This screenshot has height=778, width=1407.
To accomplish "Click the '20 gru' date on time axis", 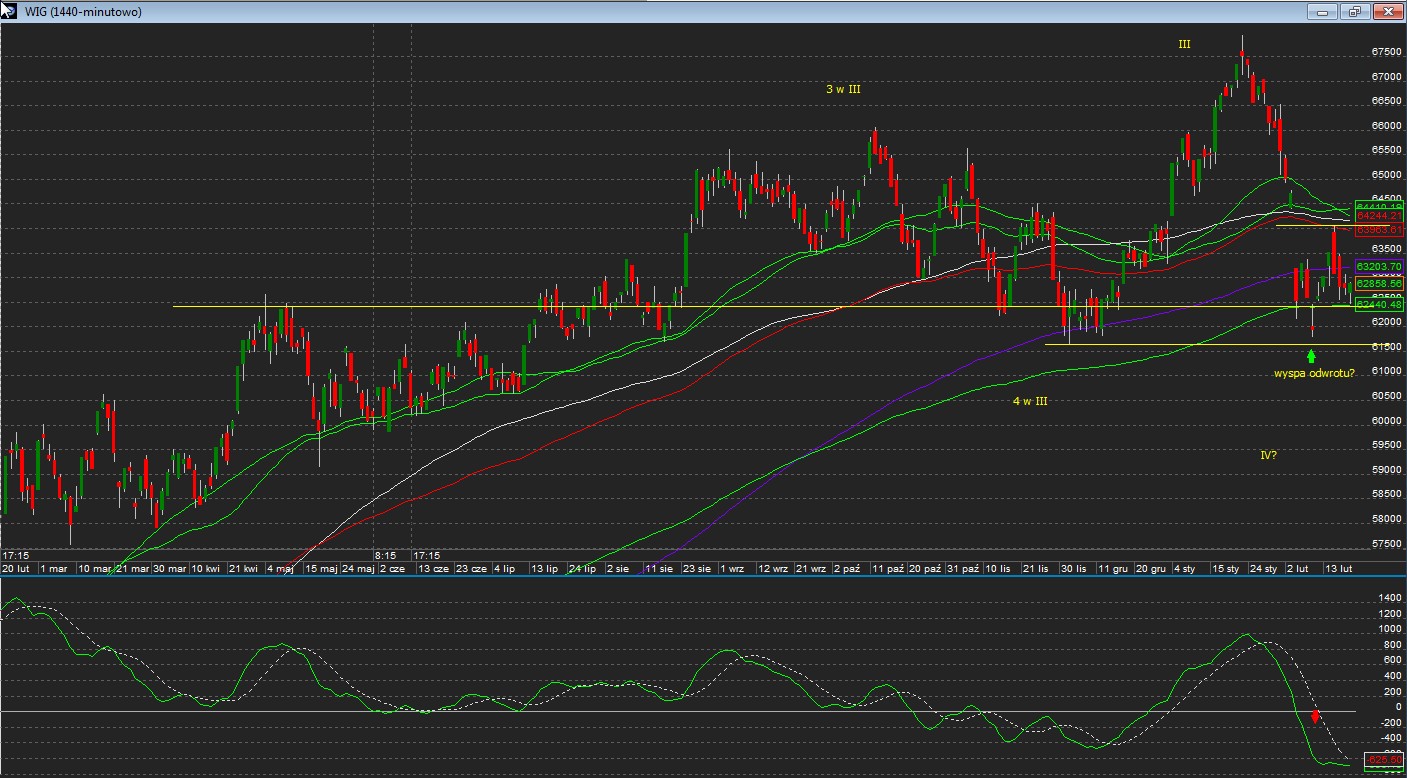I will (1151, 568).
